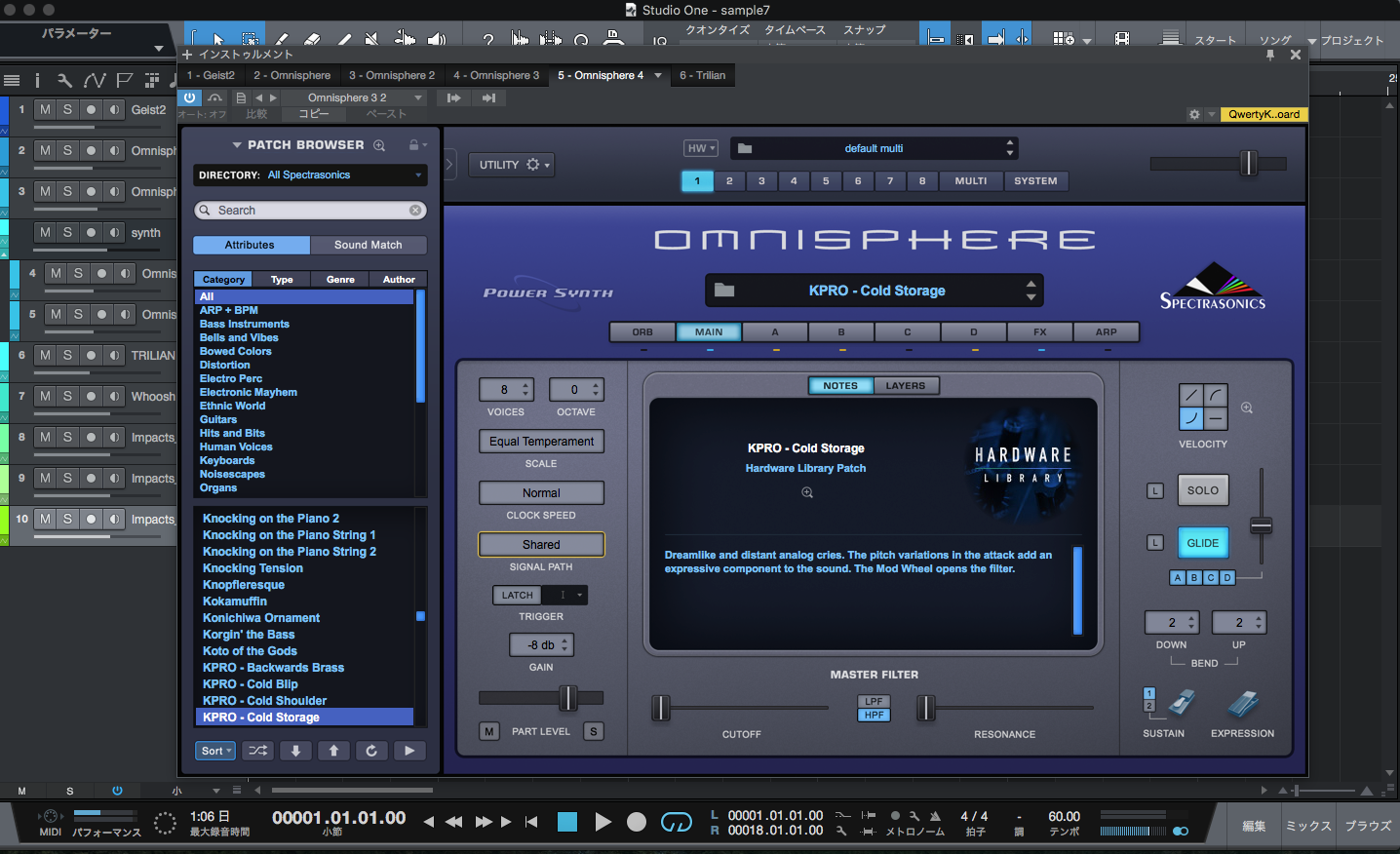Record-arm the TRILIAN track
Viewport: 1400px width, 854px height.
point(91,356)
